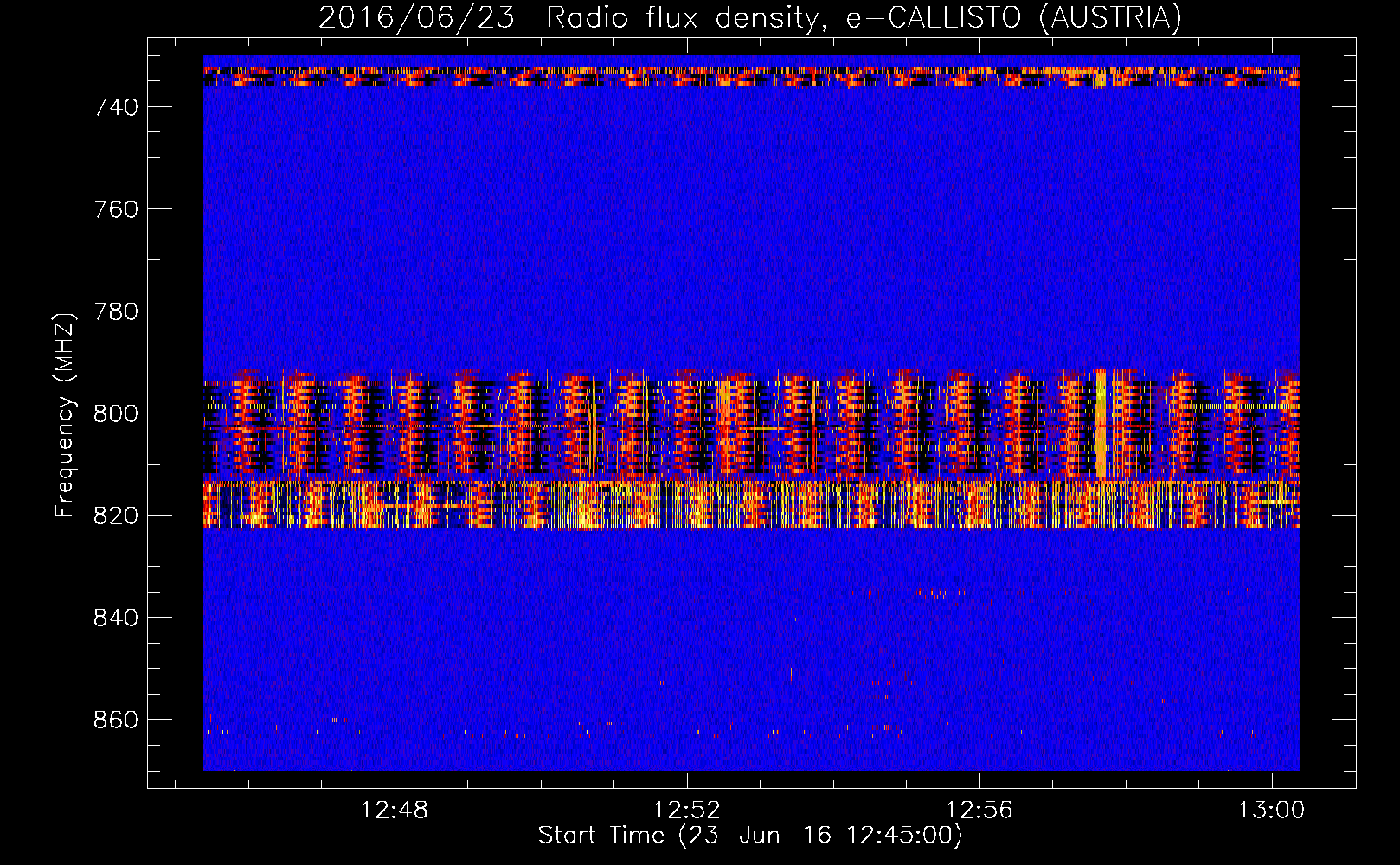Image resolution: width=1400 pixels, height=865 pixels.
Task: Click the 'Start Time (23-Jun-16 12:45:00)' label
Action: 750,836
